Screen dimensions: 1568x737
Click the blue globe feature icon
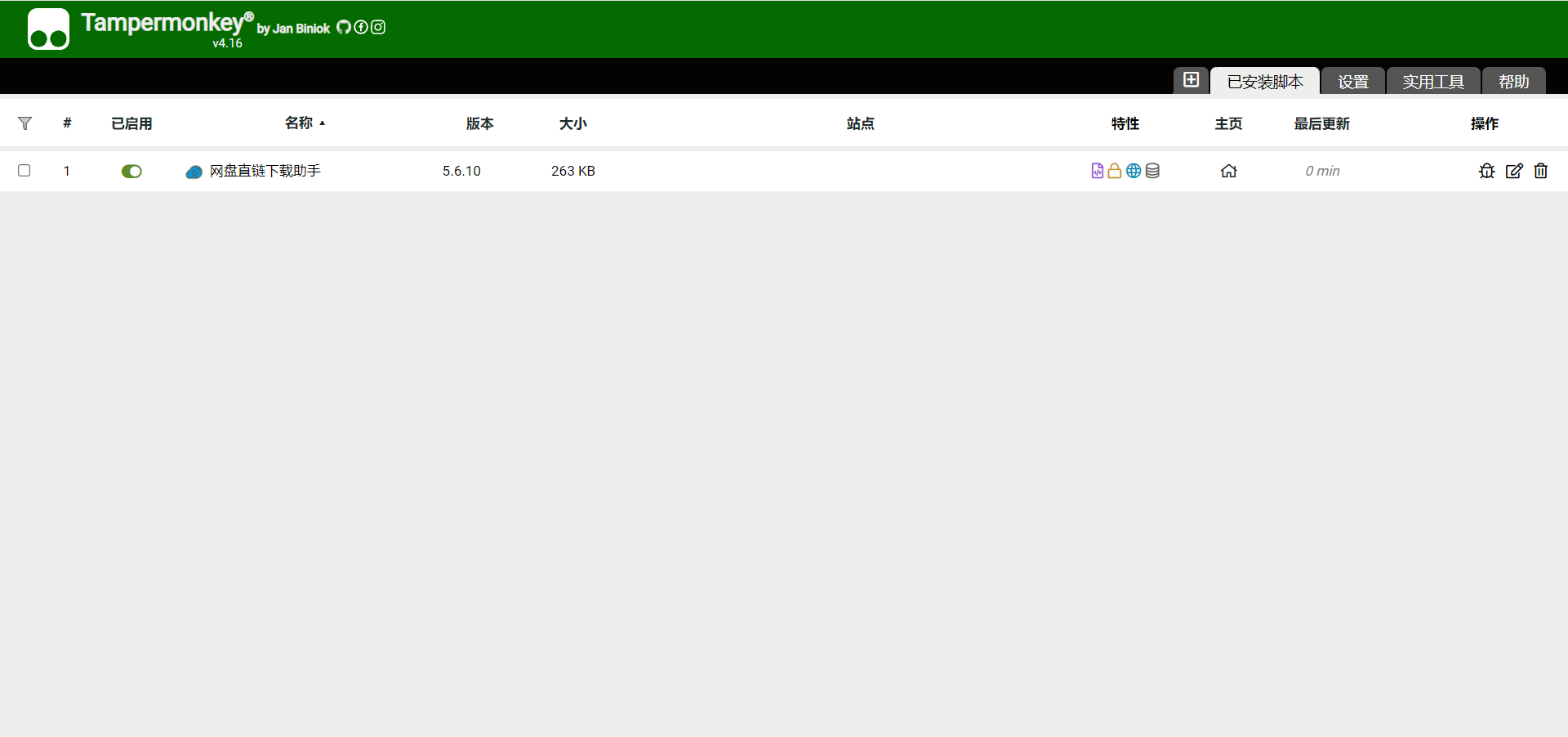[1134, 171]
